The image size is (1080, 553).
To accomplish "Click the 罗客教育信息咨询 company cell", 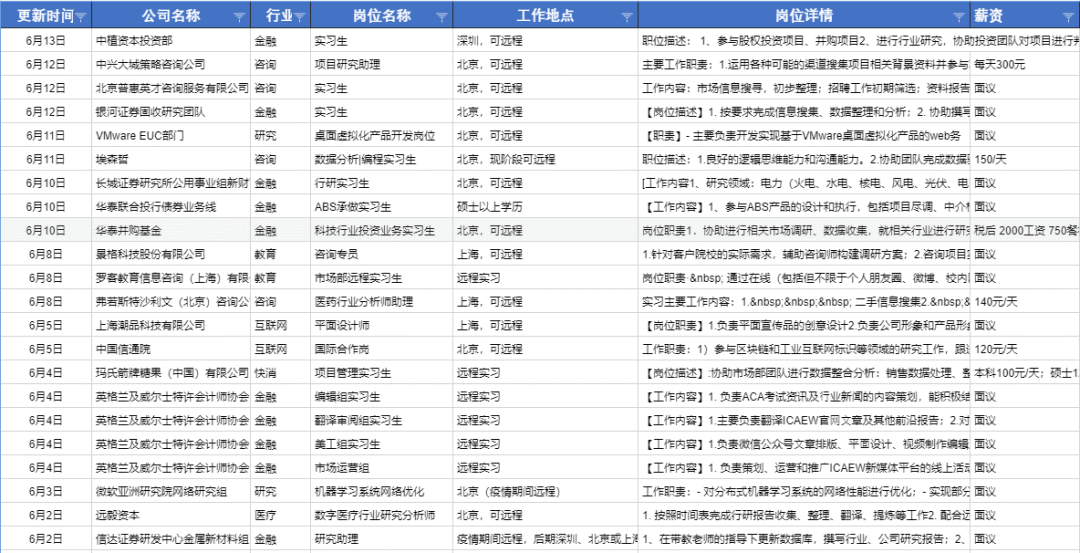I will 172,278.
